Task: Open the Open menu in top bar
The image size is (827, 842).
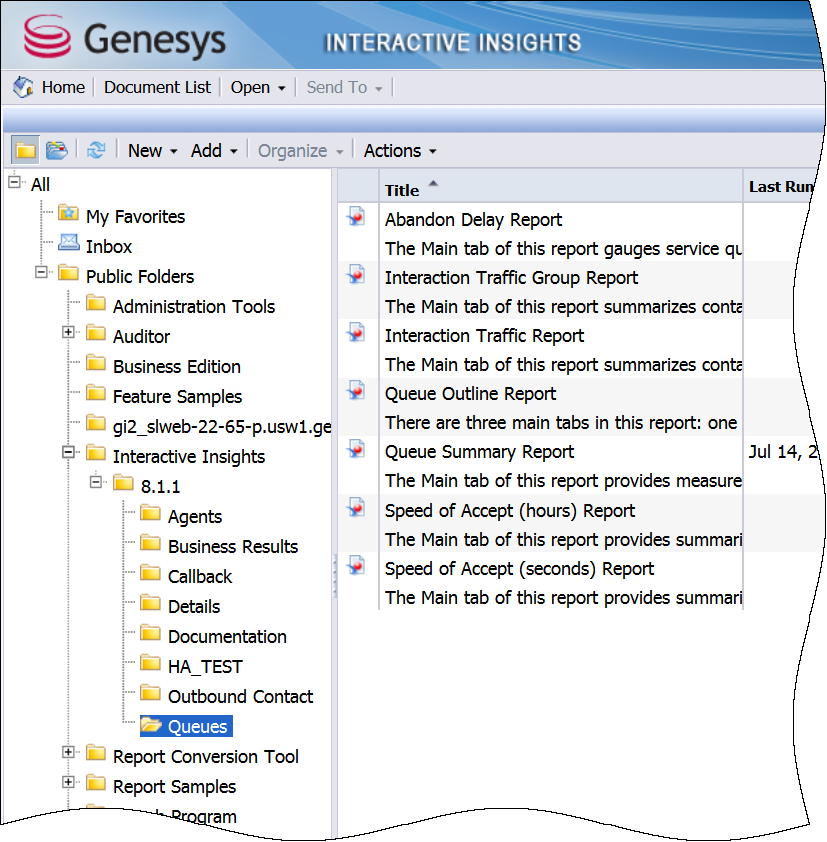Action: (258, 88)
